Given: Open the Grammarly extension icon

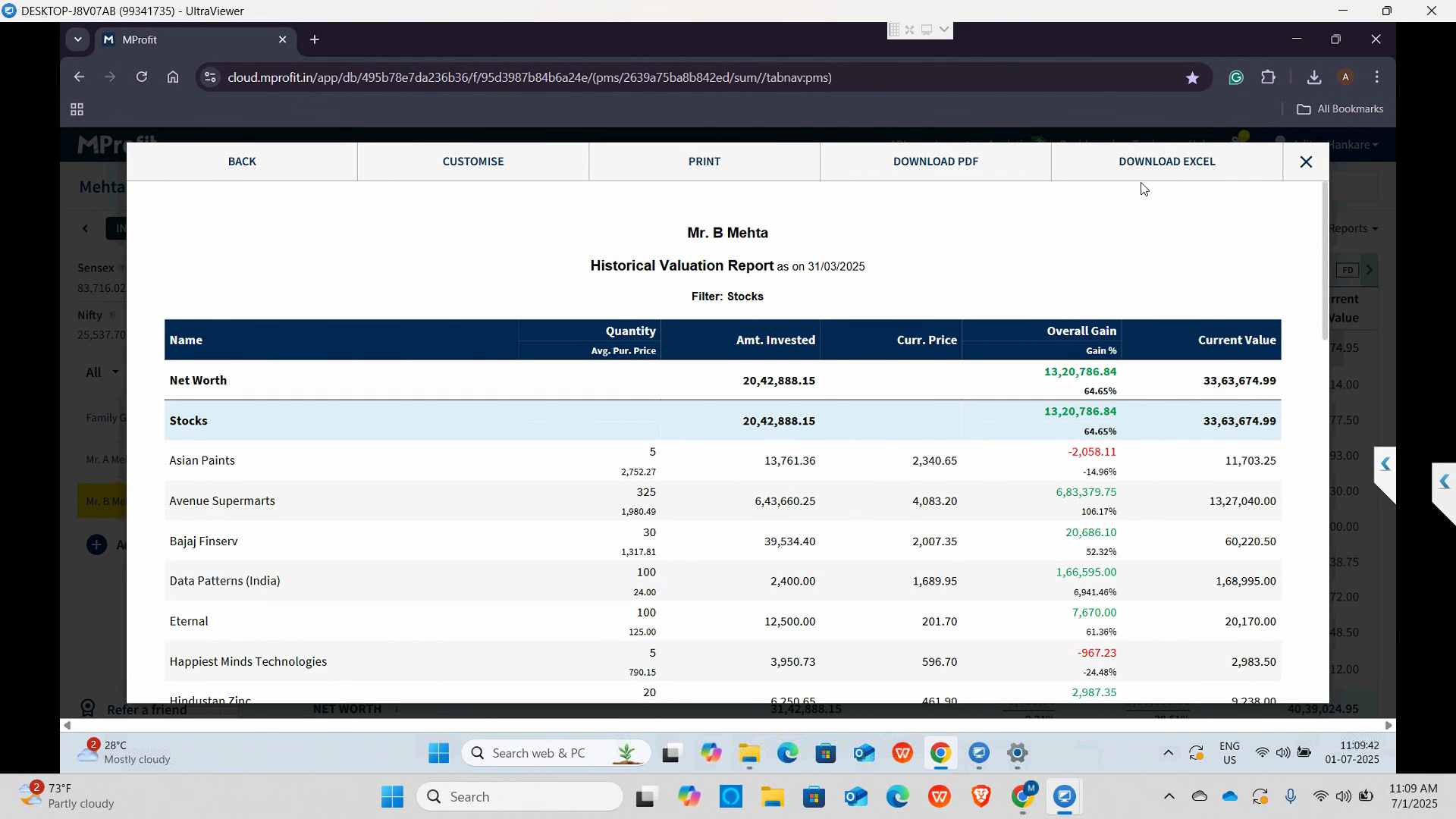Looking at the screenshot, I should [1236, 77].
